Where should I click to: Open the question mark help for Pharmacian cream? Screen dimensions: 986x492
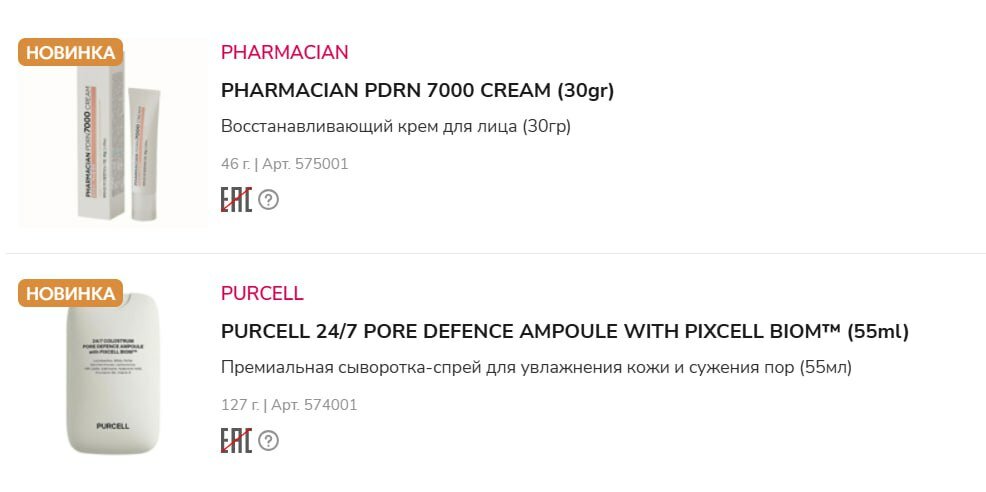click(x=268, y=200)
